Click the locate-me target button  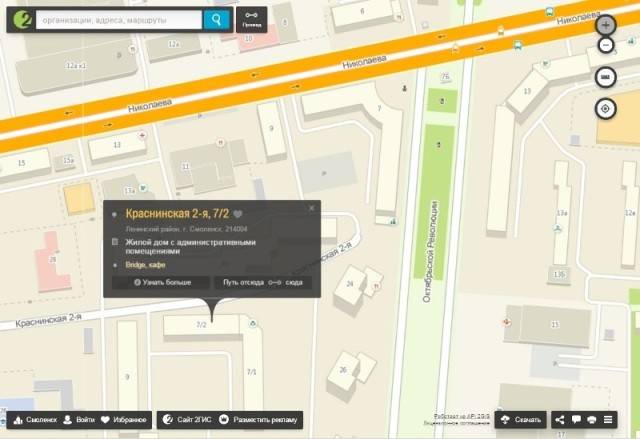(605, 108)
